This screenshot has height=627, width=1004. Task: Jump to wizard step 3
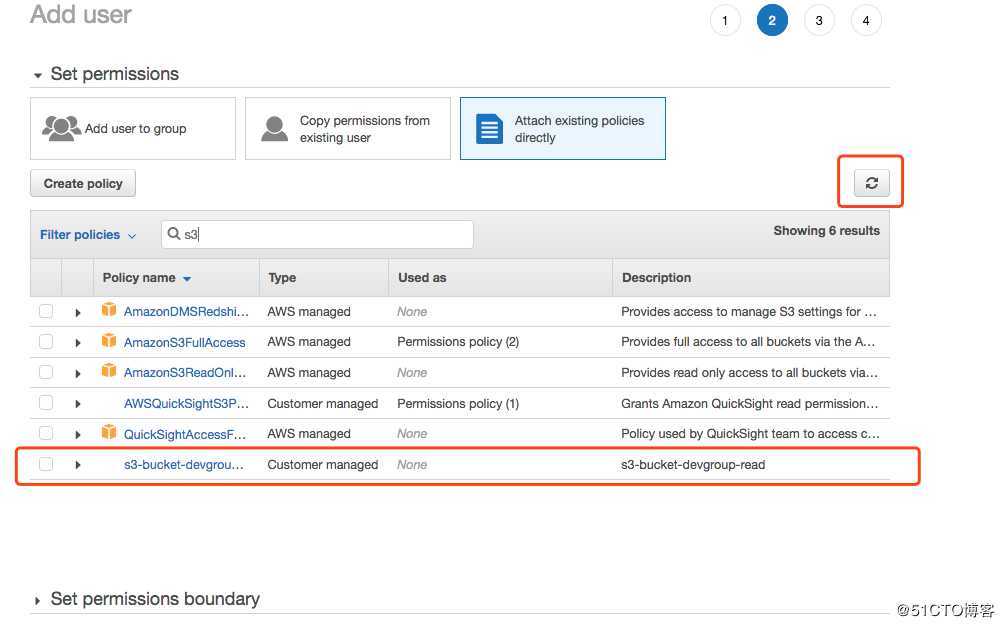(818, 20)
